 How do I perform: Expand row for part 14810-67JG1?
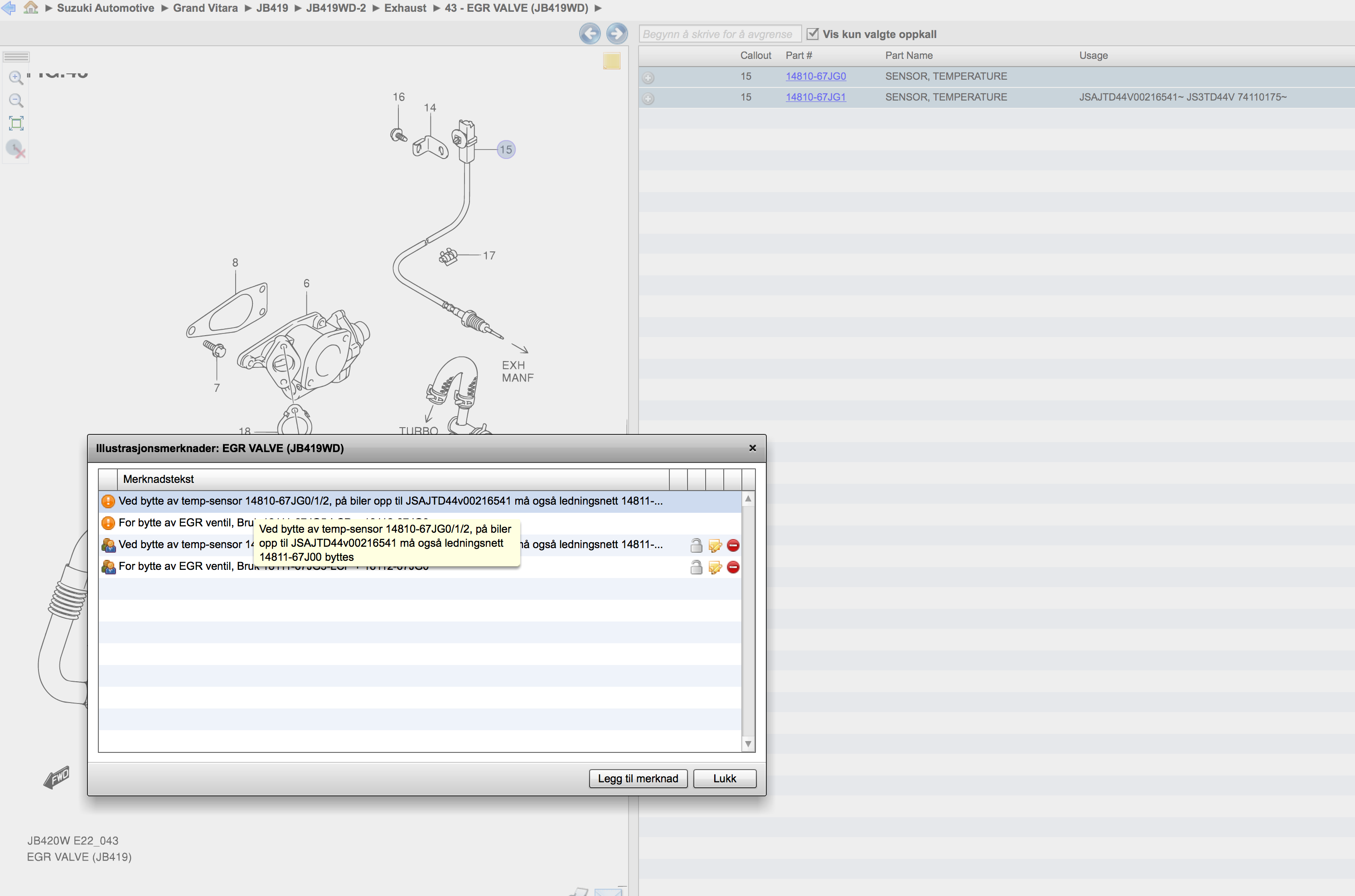coord(648,98)
